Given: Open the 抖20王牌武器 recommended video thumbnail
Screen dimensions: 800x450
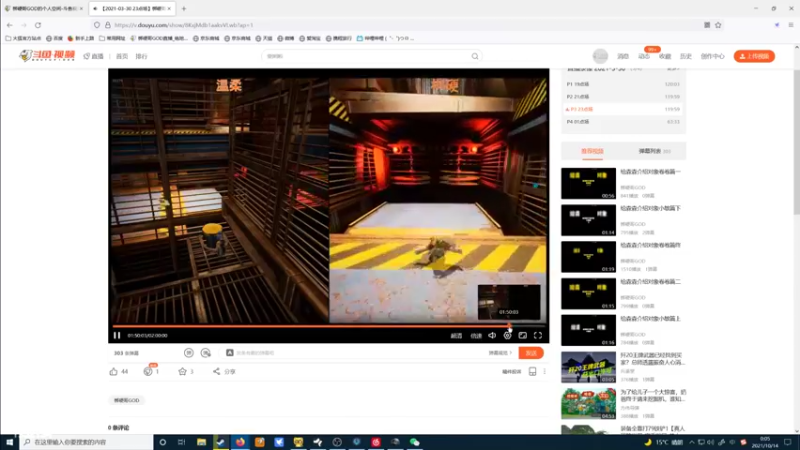Looking at the screenshot, I should point(588,367).
